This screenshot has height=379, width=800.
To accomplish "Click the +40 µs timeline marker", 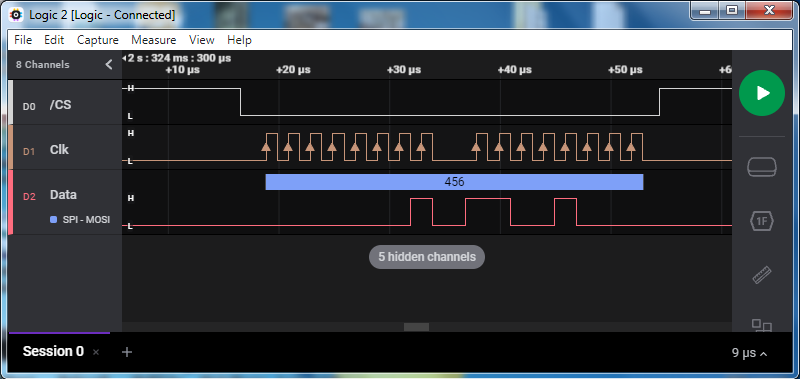I will [514, 69].
